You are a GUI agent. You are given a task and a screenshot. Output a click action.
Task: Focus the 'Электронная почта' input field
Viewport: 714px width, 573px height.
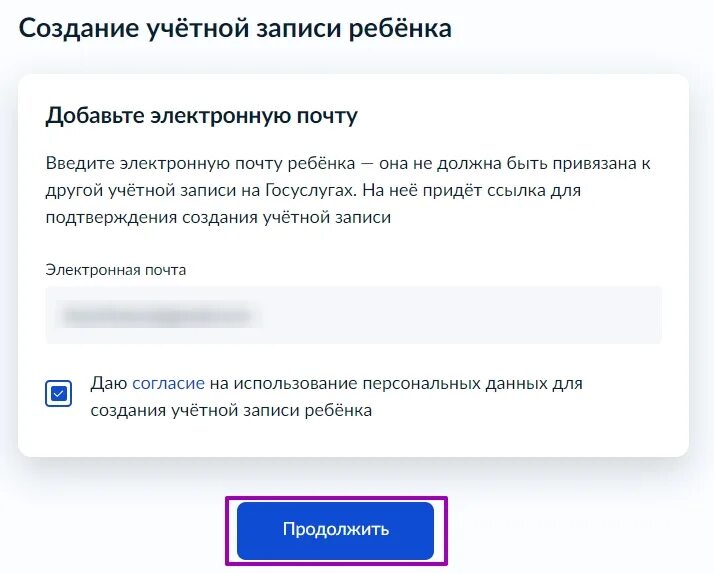353,315
